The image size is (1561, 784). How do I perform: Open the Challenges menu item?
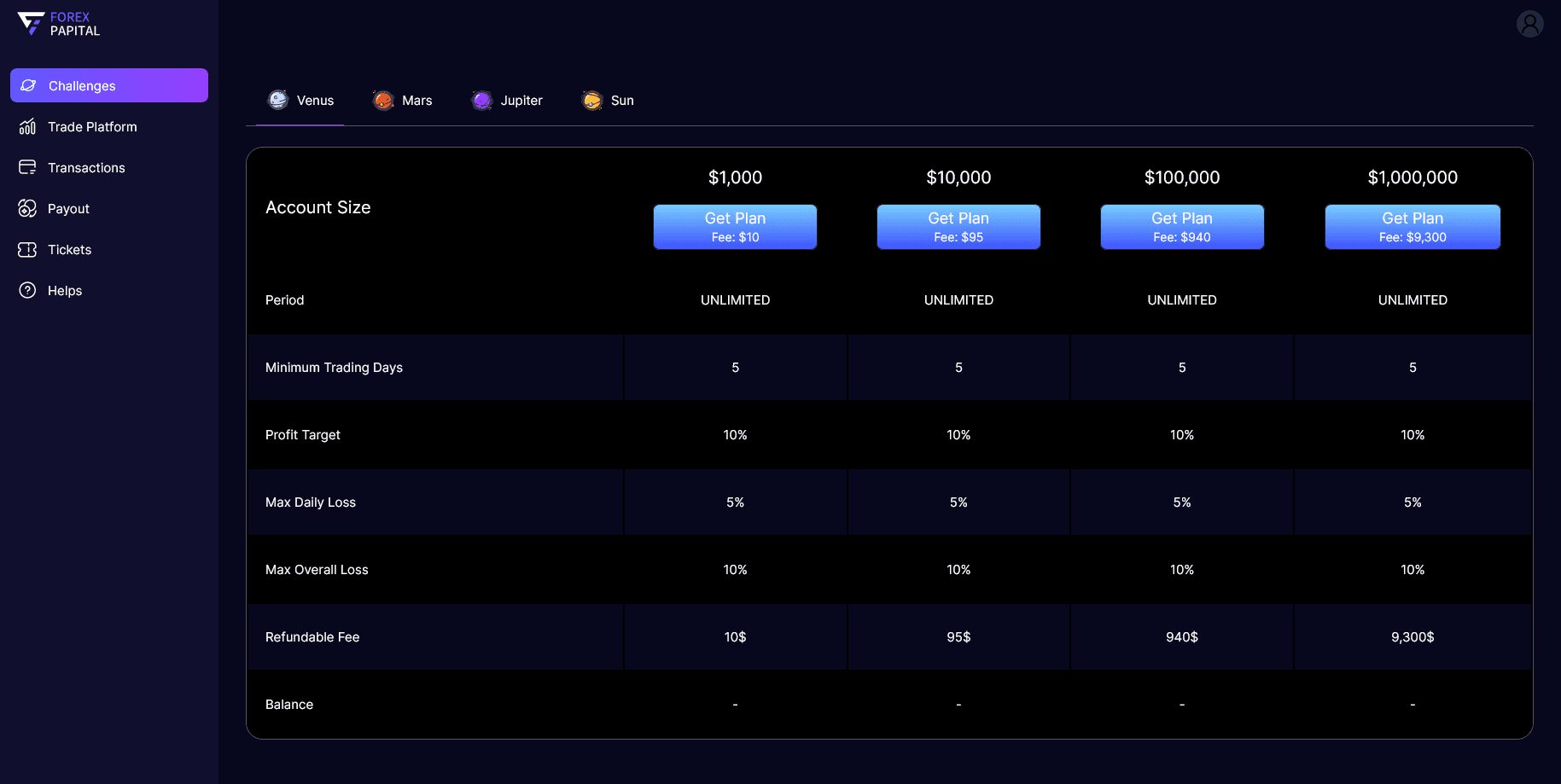coord(109,85)
